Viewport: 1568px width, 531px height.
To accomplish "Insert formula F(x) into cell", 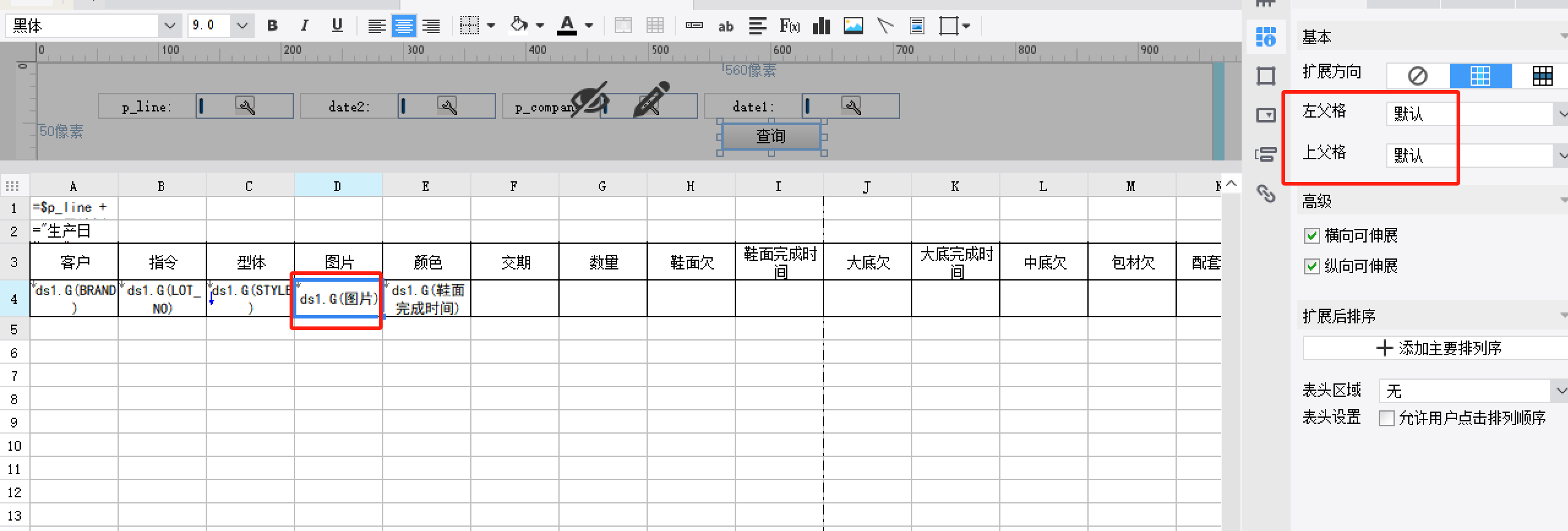I will pos(789,26).
